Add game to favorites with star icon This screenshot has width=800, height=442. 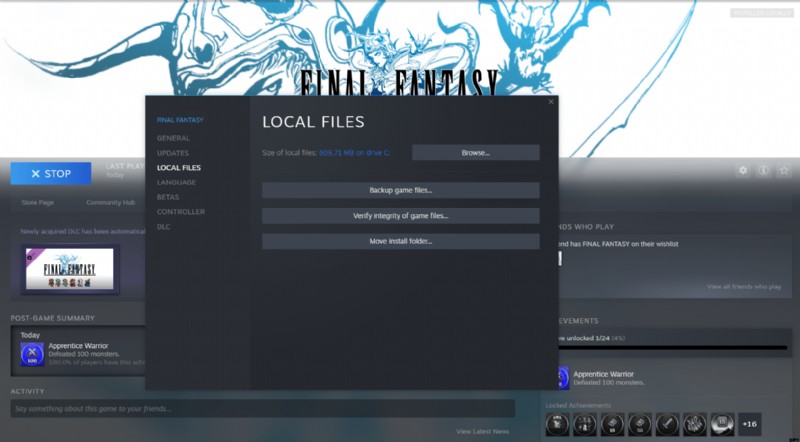[784, 171]
